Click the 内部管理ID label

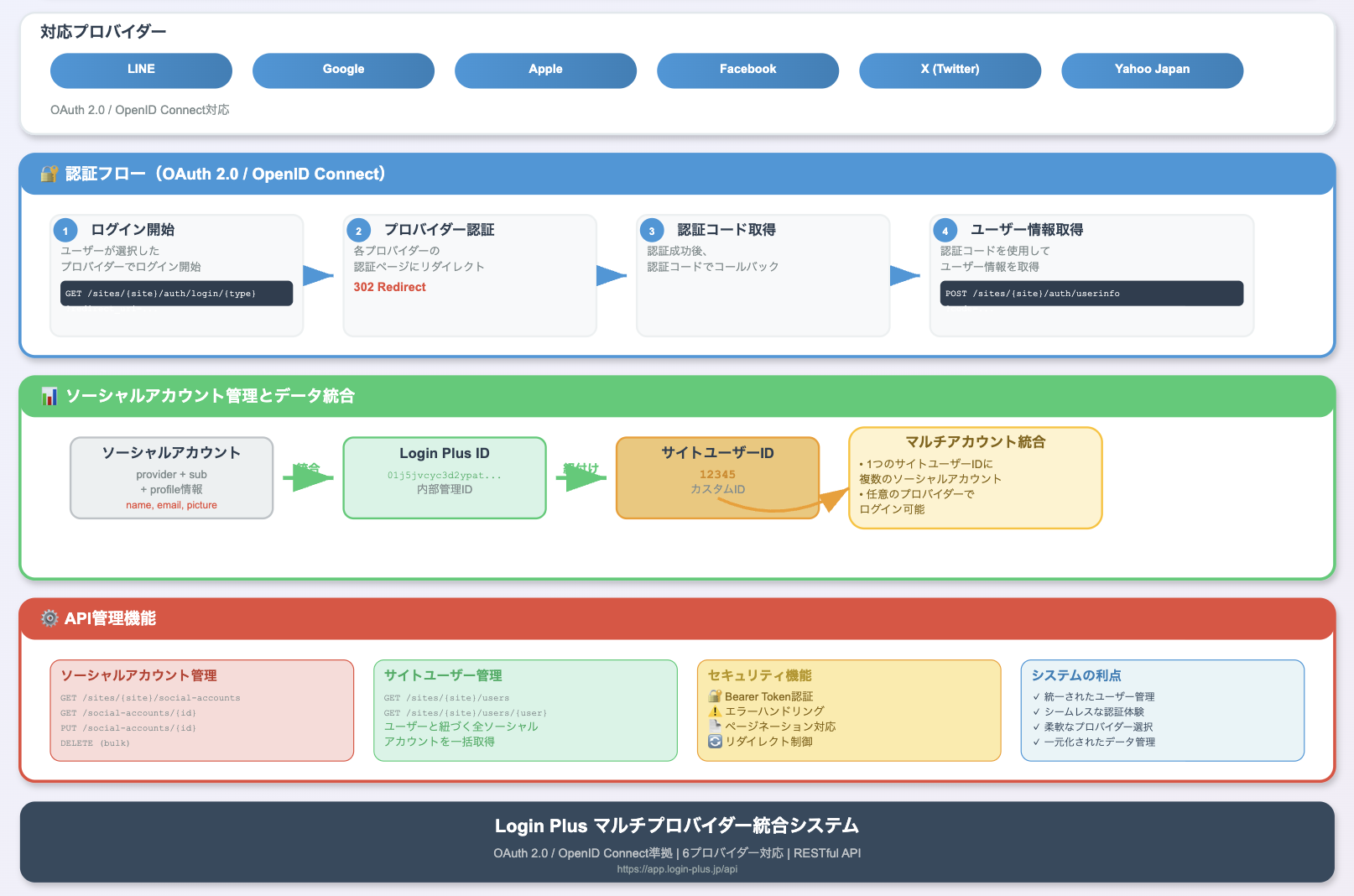pyautogui.click(x=445, y=489)
